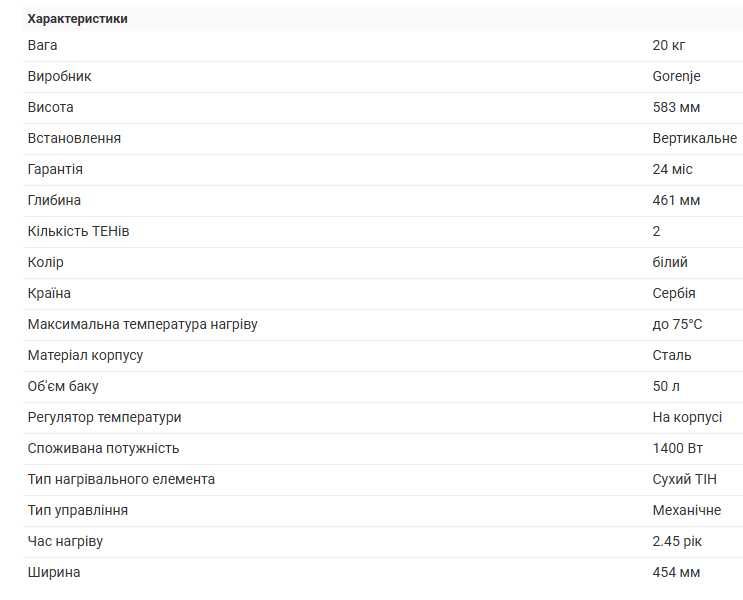743x600 pixels.
Task: Select the "50 л" tank volume value
Action: (x=666, y=386)
